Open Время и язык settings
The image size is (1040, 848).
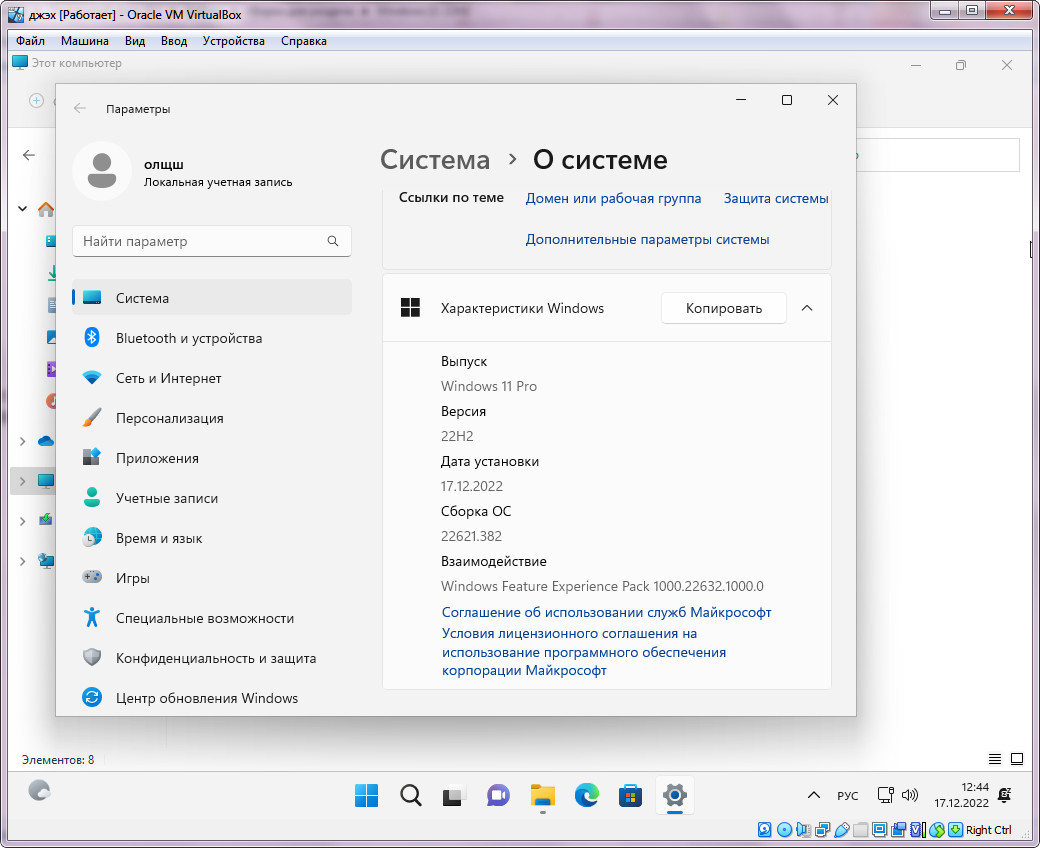pos(212,538)
